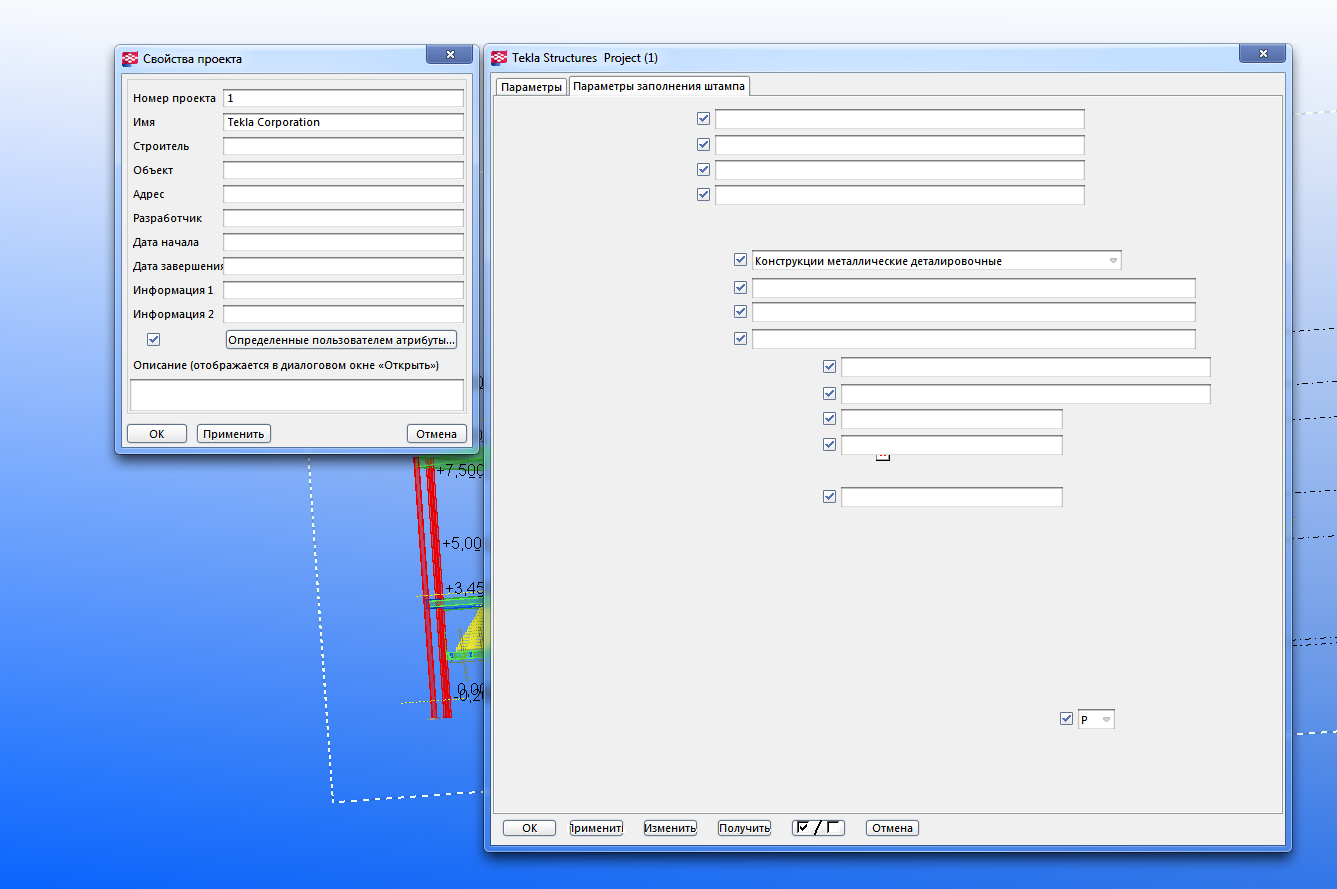Untick the checkbox beside the P dropdown

pyautogui.click(x=1066, y=718)
